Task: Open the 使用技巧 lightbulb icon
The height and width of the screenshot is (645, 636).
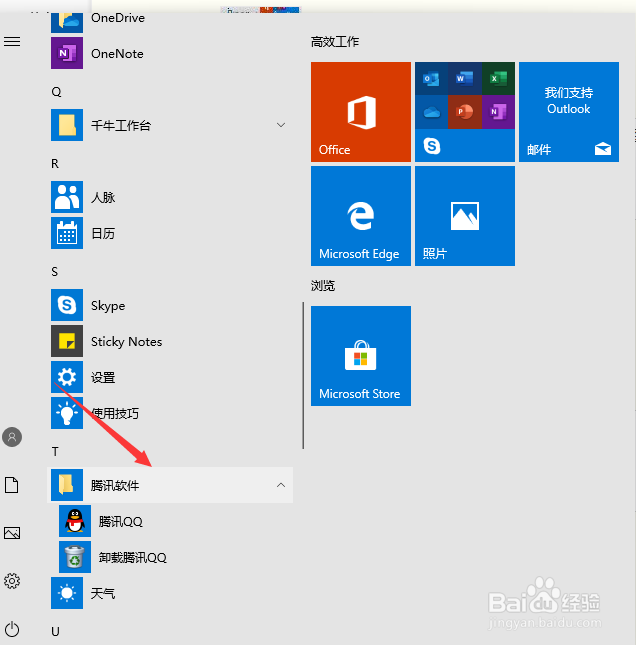Action: 67,413
